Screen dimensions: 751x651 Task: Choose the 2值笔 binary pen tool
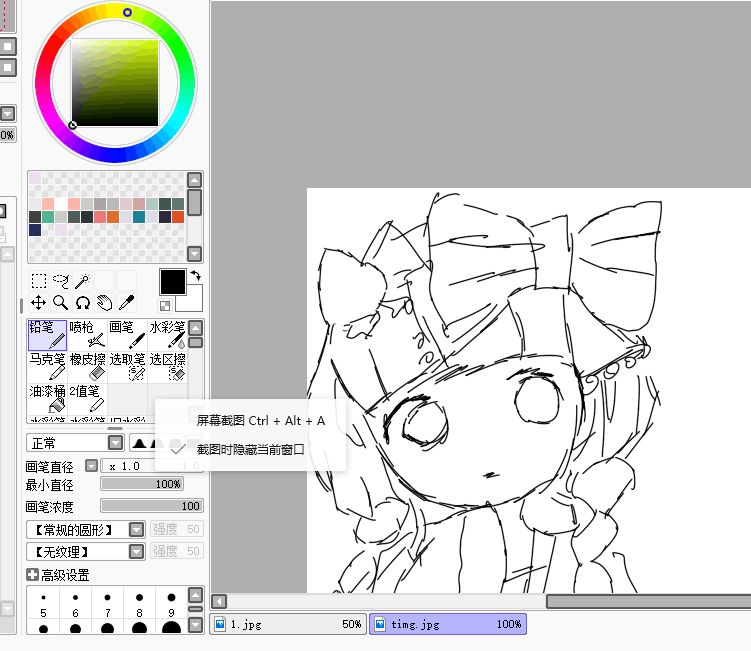87,399
